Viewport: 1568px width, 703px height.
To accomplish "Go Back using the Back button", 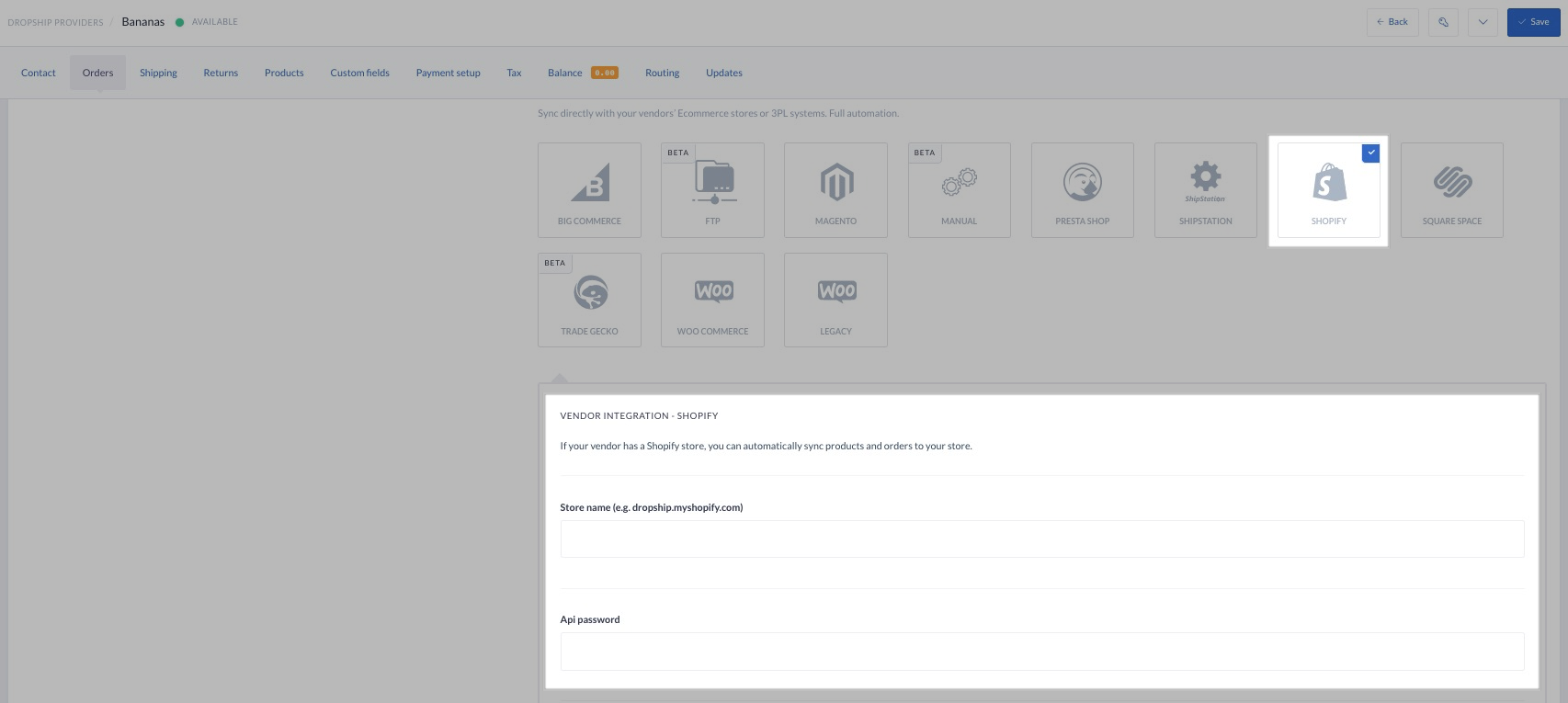I will click(1392, 22).
